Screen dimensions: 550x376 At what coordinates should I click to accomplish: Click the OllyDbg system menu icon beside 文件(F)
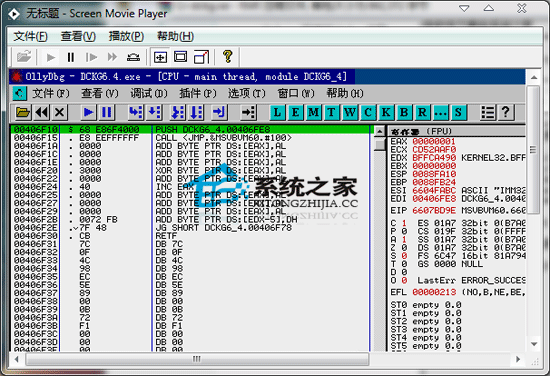(19, 94)
